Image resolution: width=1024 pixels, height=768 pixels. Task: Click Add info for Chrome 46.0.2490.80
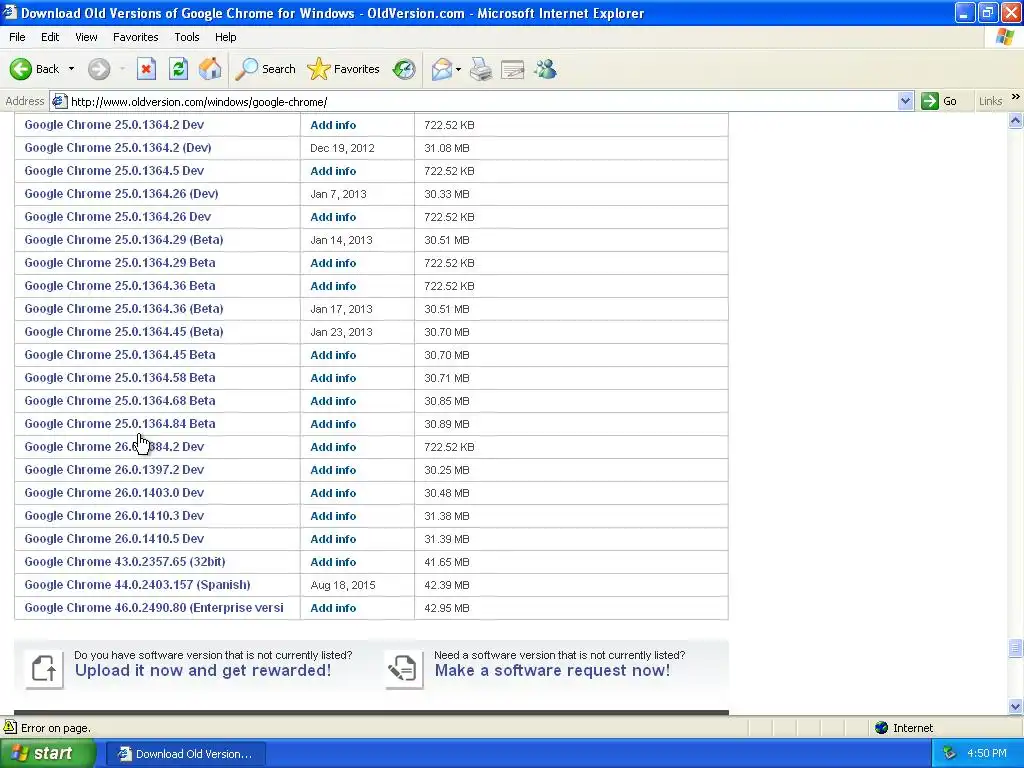[x=333, y=608]
